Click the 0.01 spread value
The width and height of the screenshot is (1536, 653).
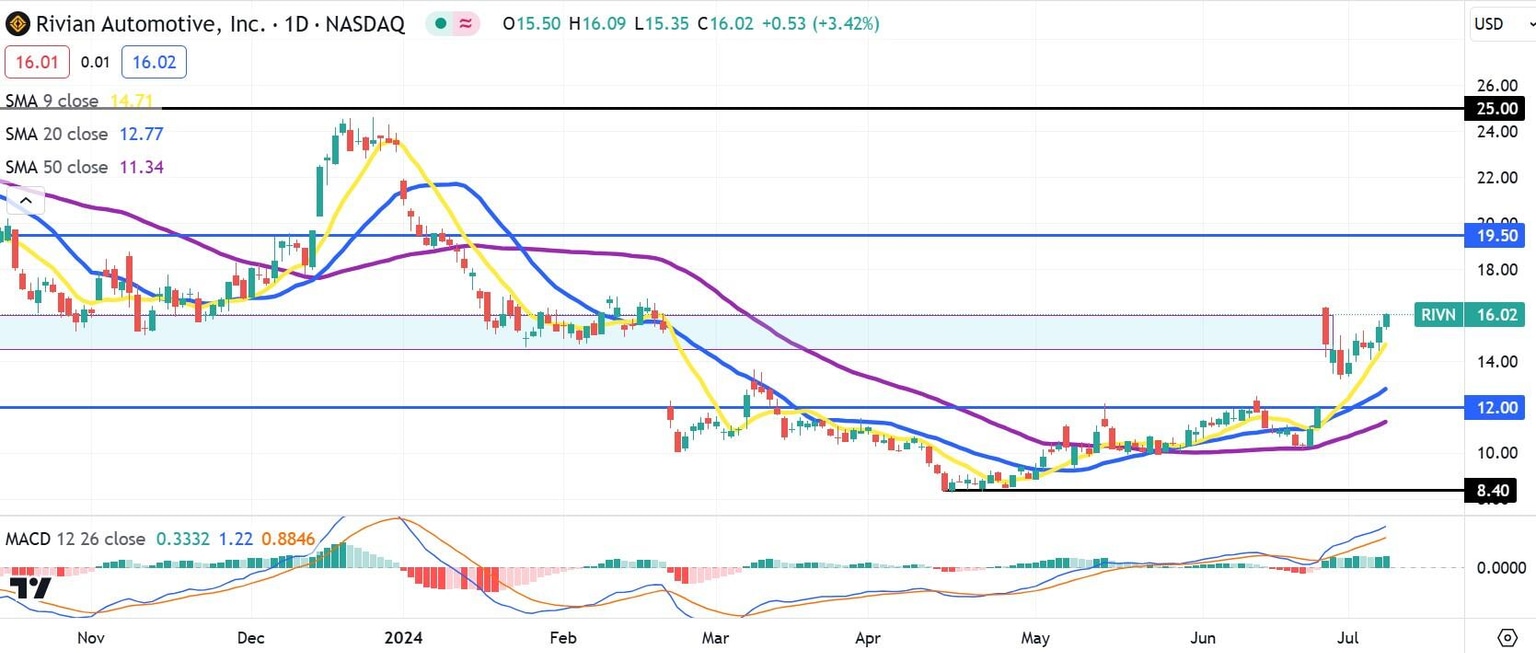click(x=96, y=62)
